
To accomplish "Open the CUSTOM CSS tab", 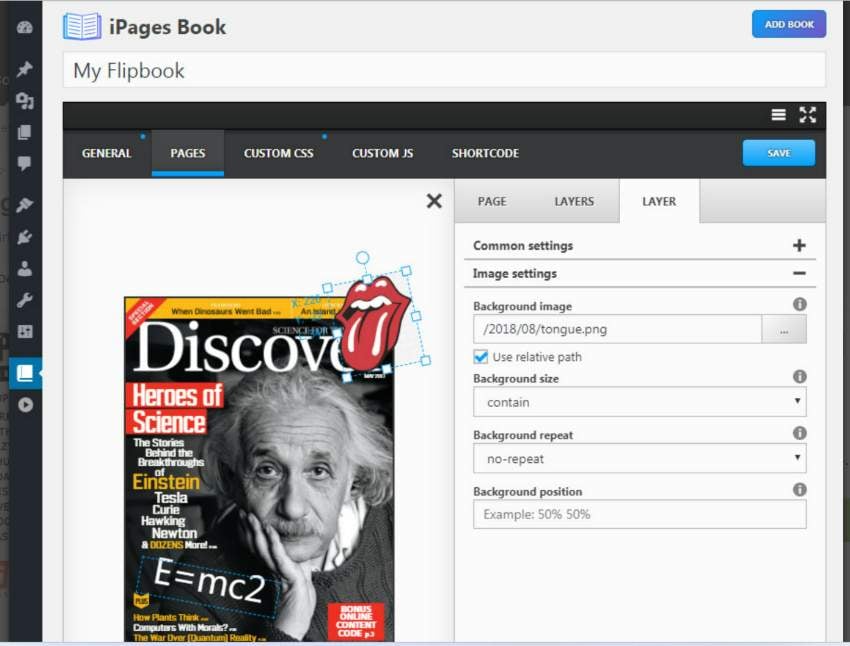I will (x=278, y=153).
